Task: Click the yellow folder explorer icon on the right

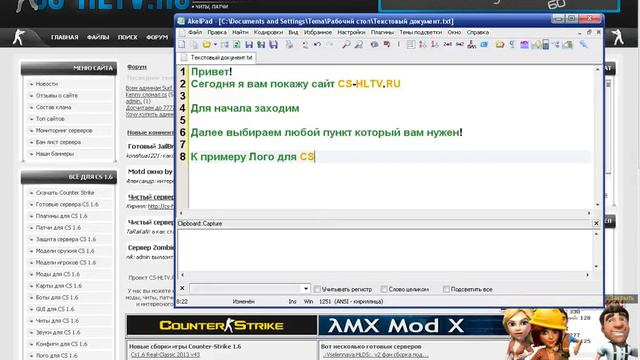Action: [500, 44]
